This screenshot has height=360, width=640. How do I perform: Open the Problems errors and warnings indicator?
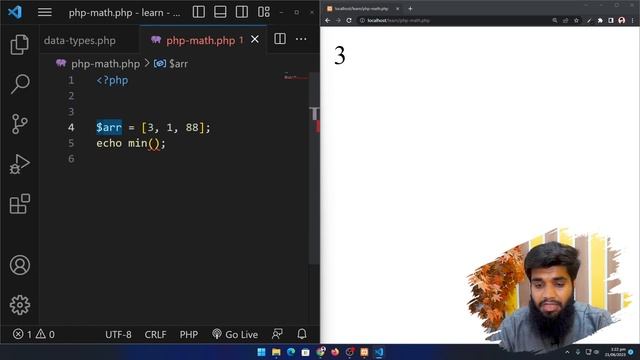coord(34,334)
